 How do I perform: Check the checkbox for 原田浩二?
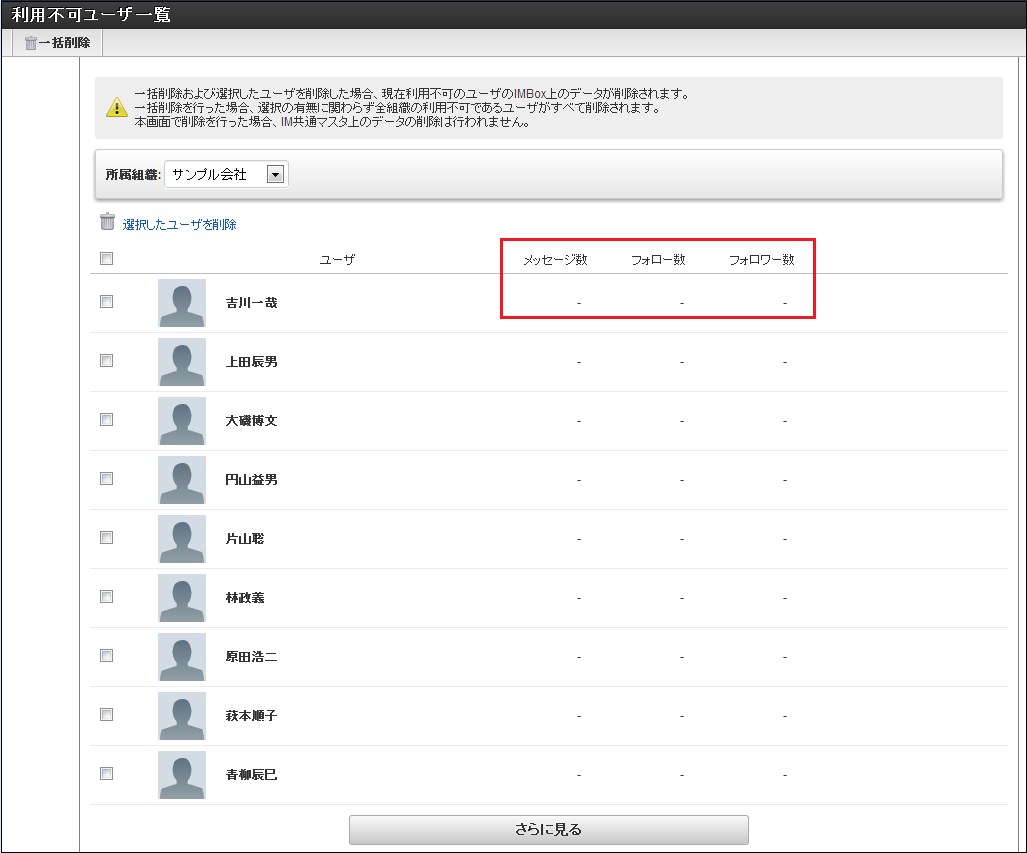coord(107,656)
